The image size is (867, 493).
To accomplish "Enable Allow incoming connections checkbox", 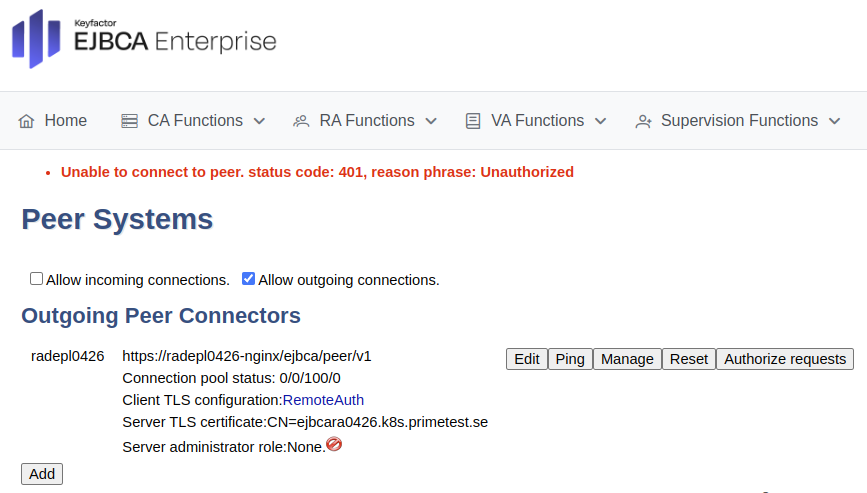I will pyautogui.click(x=37, y=279).
